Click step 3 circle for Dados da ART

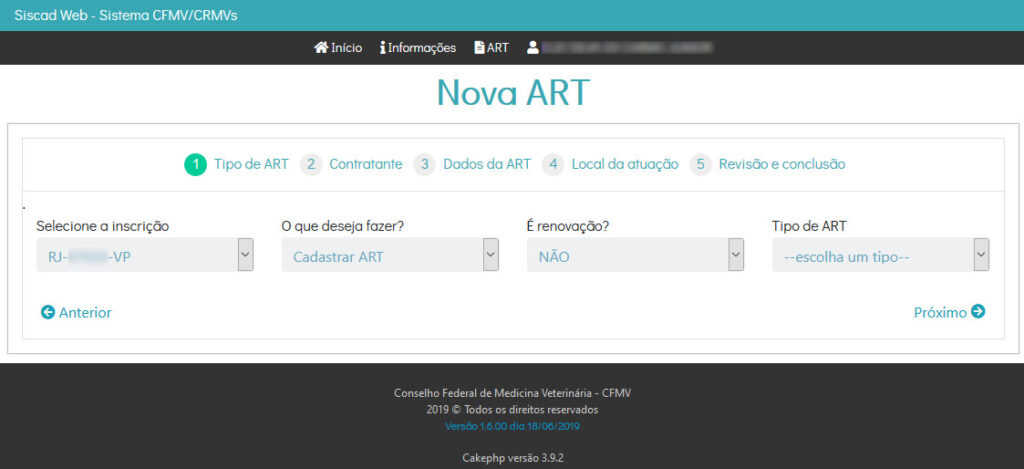(425, 165)
